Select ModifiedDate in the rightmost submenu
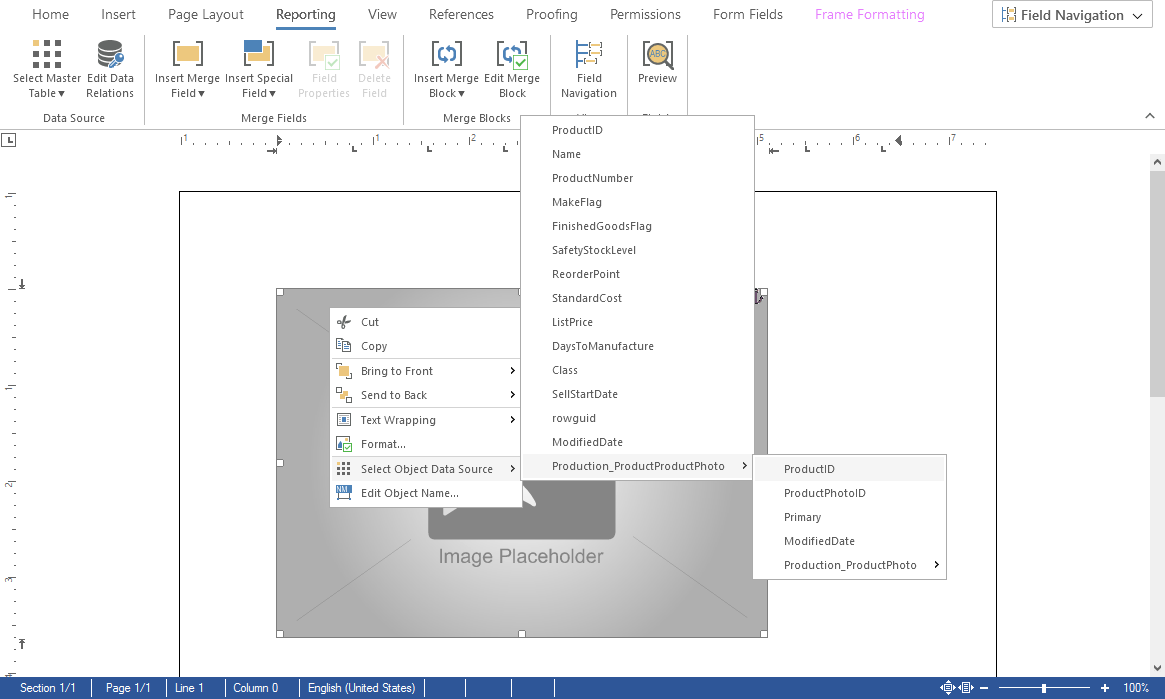Viewport: 1165px width, 699px height. click(x=849, y=541)
